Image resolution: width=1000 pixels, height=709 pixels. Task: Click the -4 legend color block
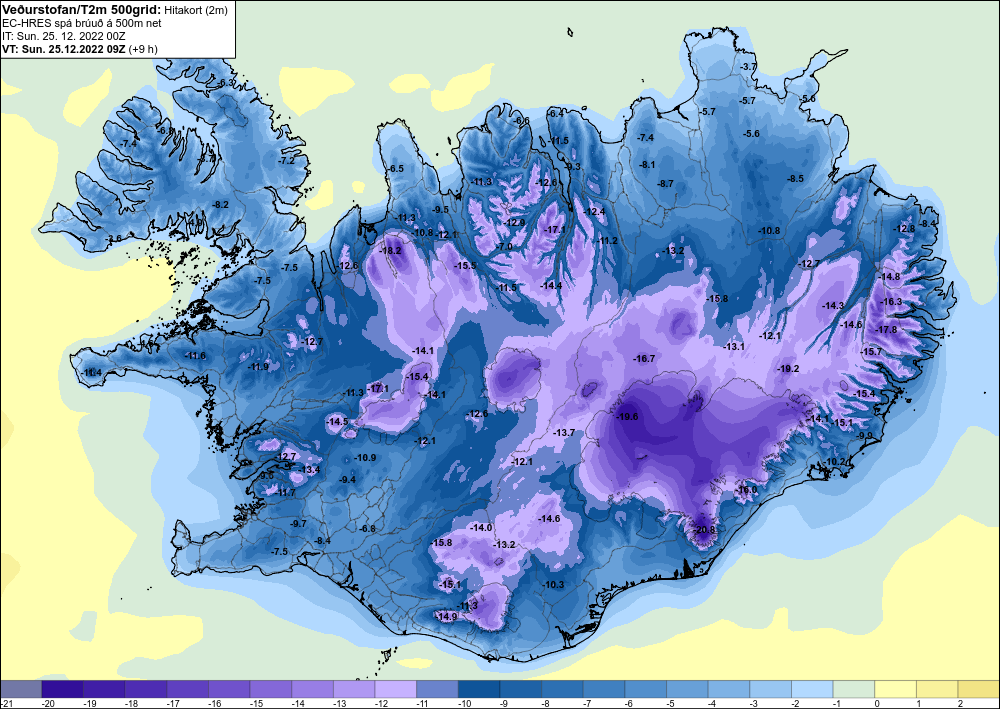click(729, 689)
